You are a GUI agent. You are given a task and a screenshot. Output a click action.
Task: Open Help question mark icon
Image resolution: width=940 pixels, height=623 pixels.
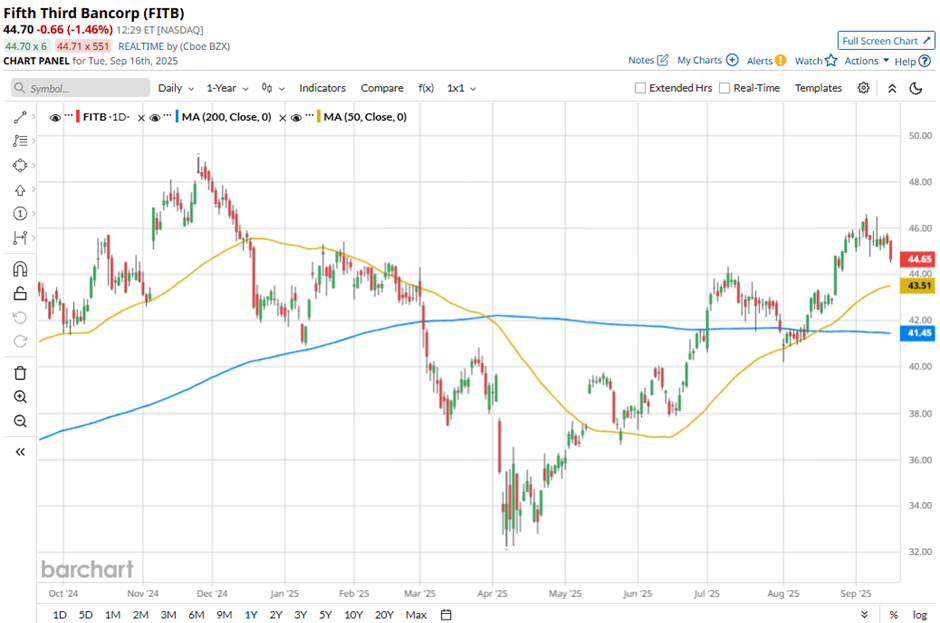(x=925, y=61)
